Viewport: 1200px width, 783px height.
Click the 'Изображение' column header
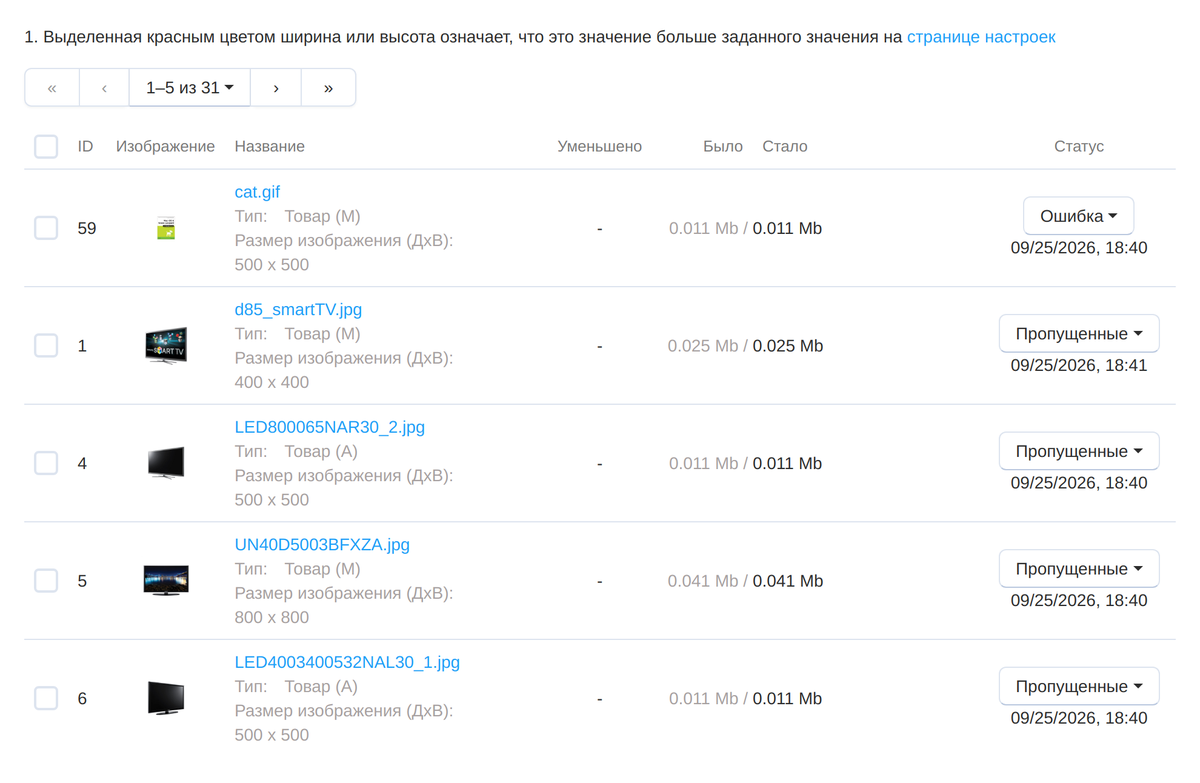(166, 146)
